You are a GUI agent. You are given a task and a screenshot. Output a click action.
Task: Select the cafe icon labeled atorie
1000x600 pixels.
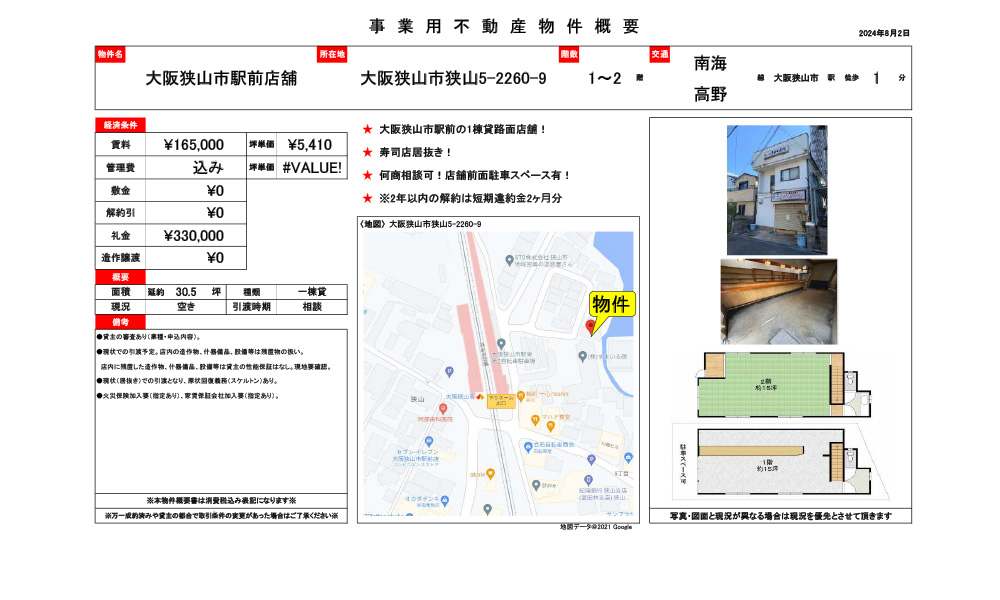[x=490, y=471]
